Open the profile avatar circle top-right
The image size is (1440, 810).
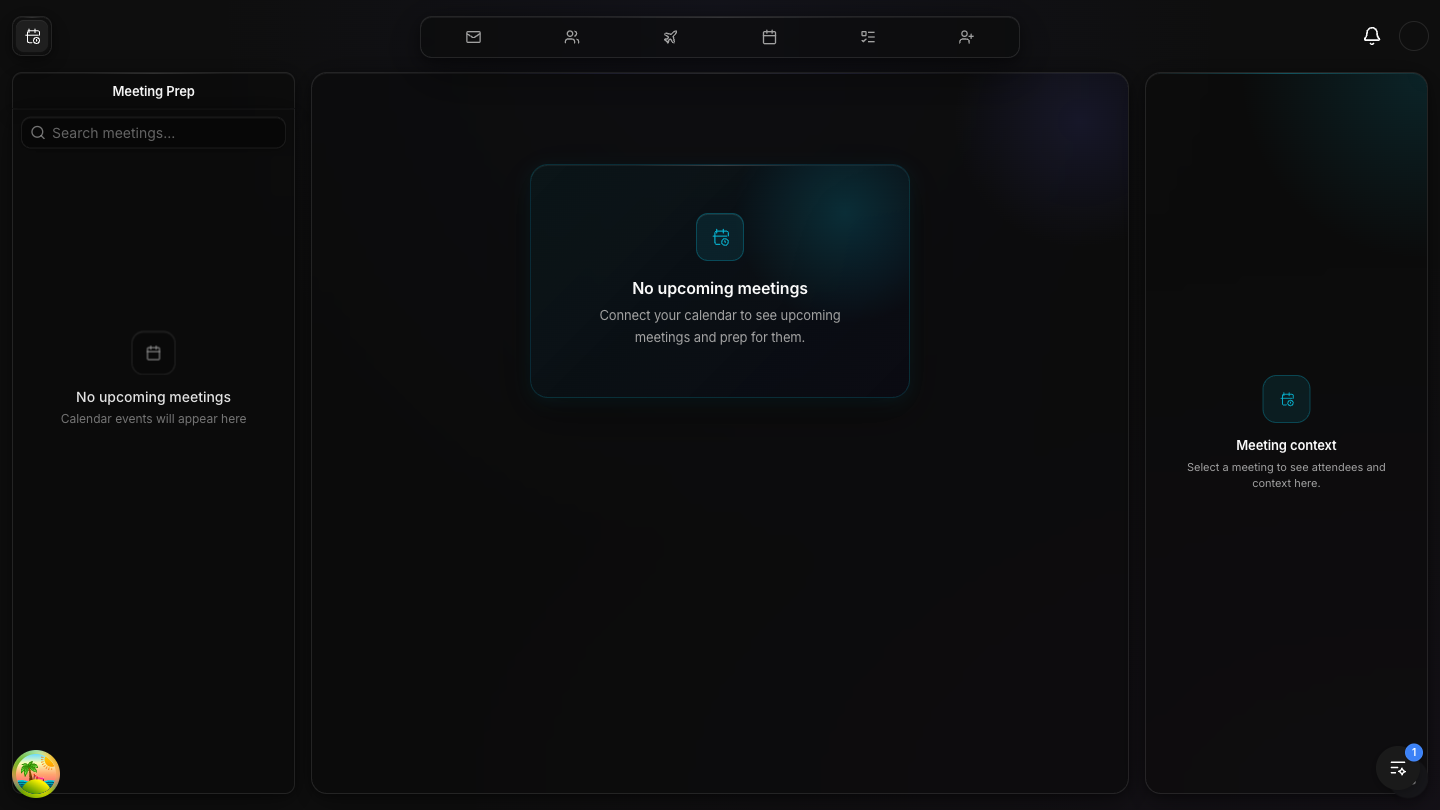(1413, 36)
